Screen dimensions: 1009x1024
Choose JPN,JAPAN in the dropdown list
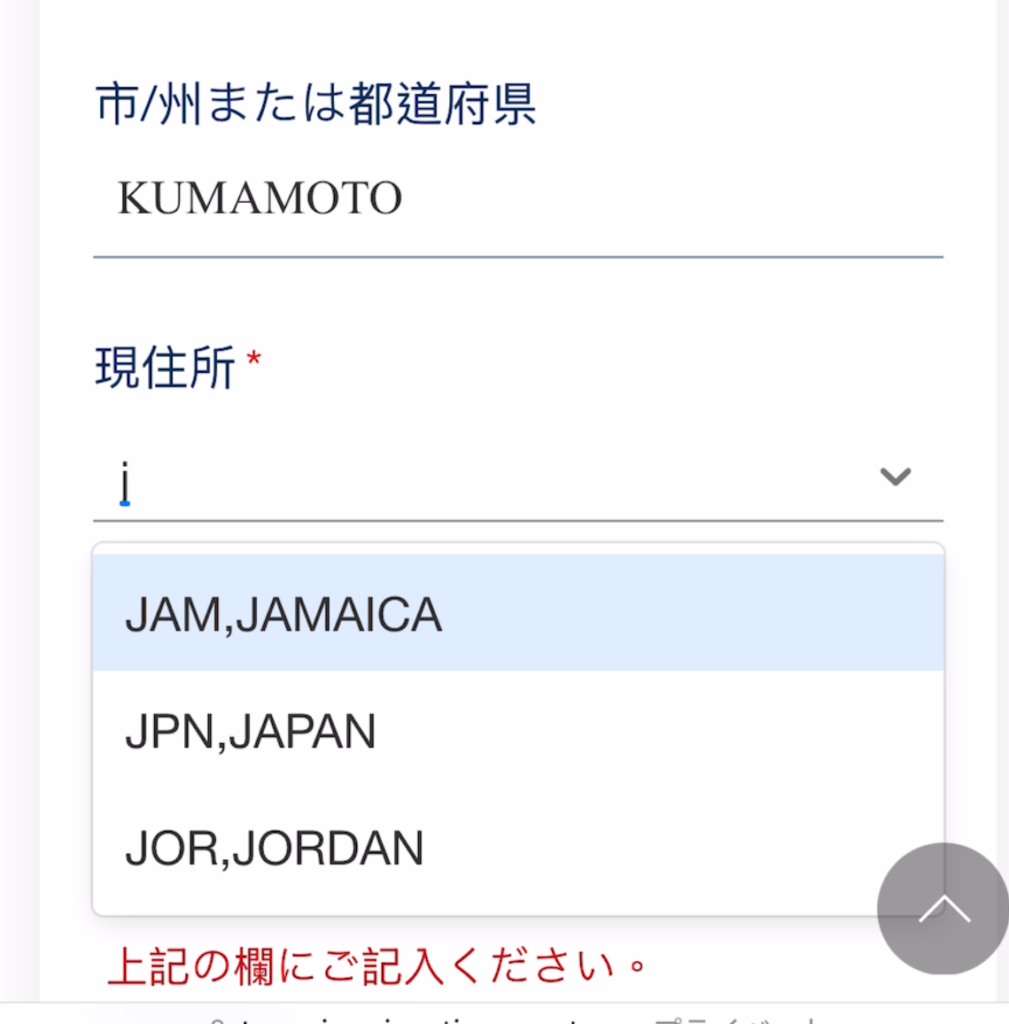click(x=518, y=732)
